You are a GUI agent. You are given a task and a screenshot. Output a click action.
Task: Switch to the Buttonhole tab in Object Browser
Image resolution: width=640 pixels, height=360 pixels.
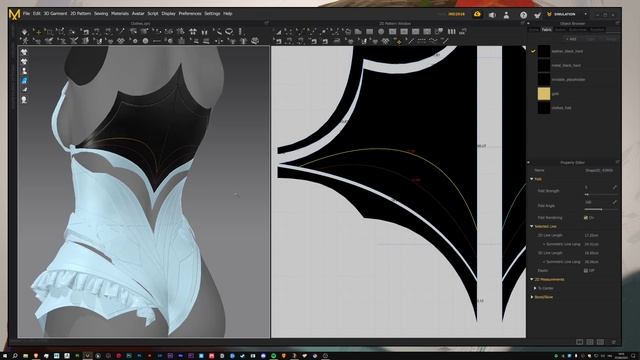point(578,29)
